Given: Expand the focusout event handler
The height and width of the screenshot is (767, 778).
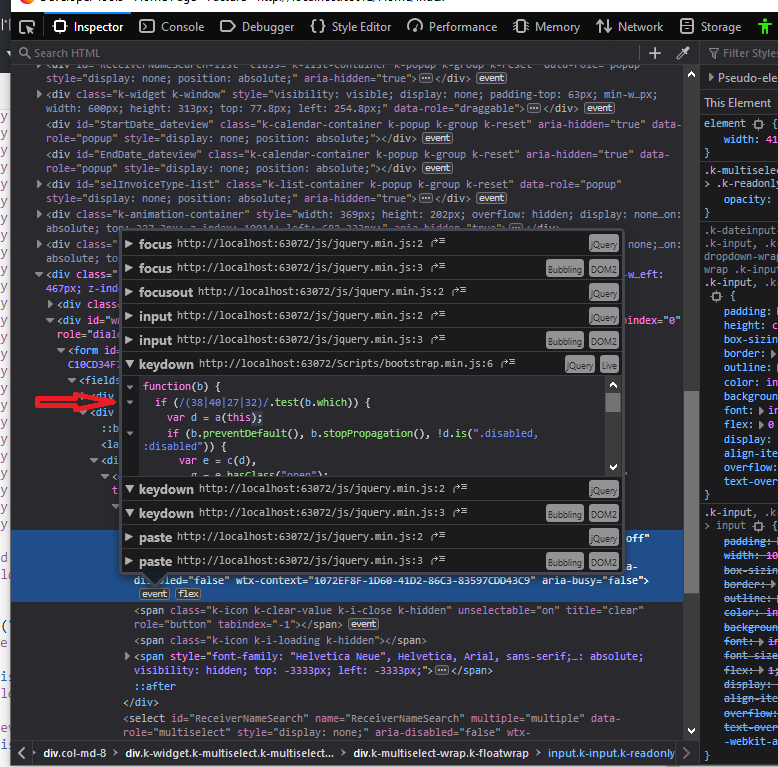Looking at the screenshot, I should click(129, 292).
